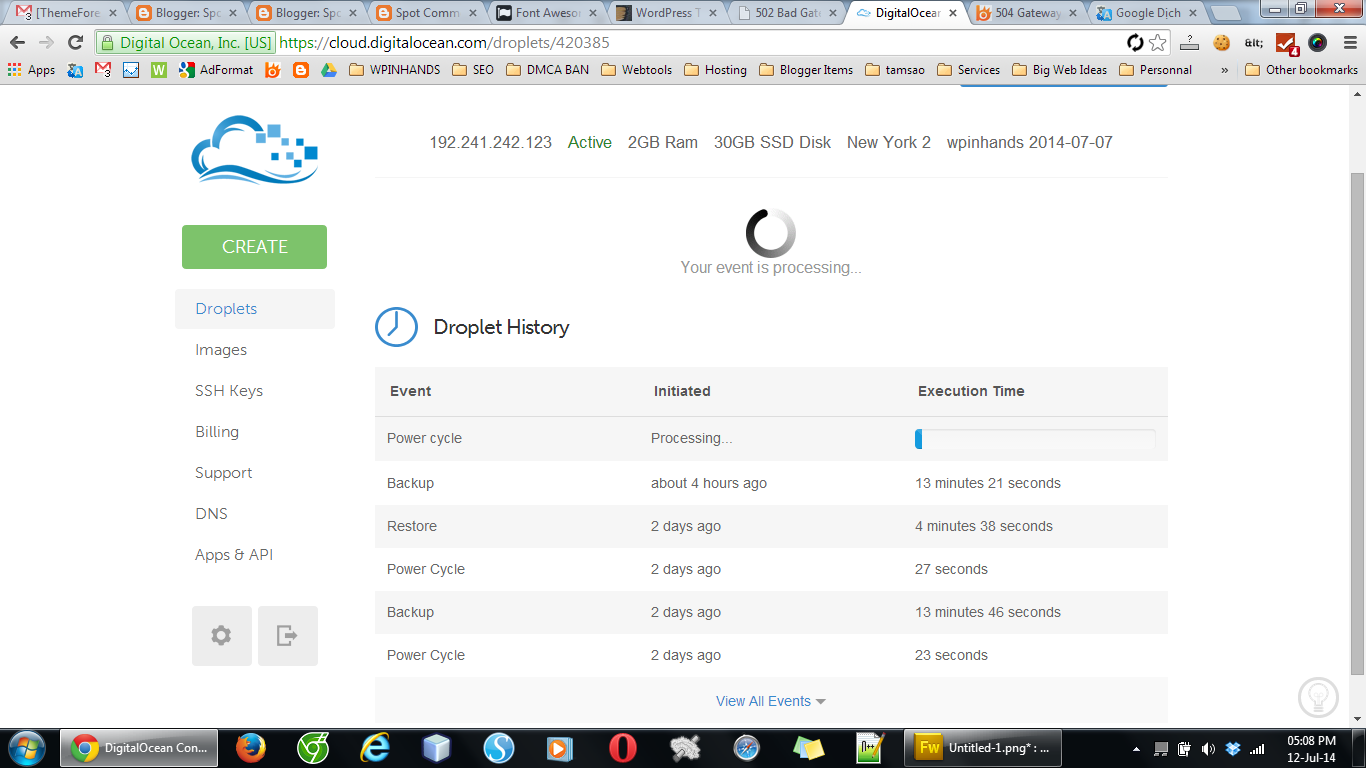
Task: Open Apps & API section
Action: pos(234,555)
